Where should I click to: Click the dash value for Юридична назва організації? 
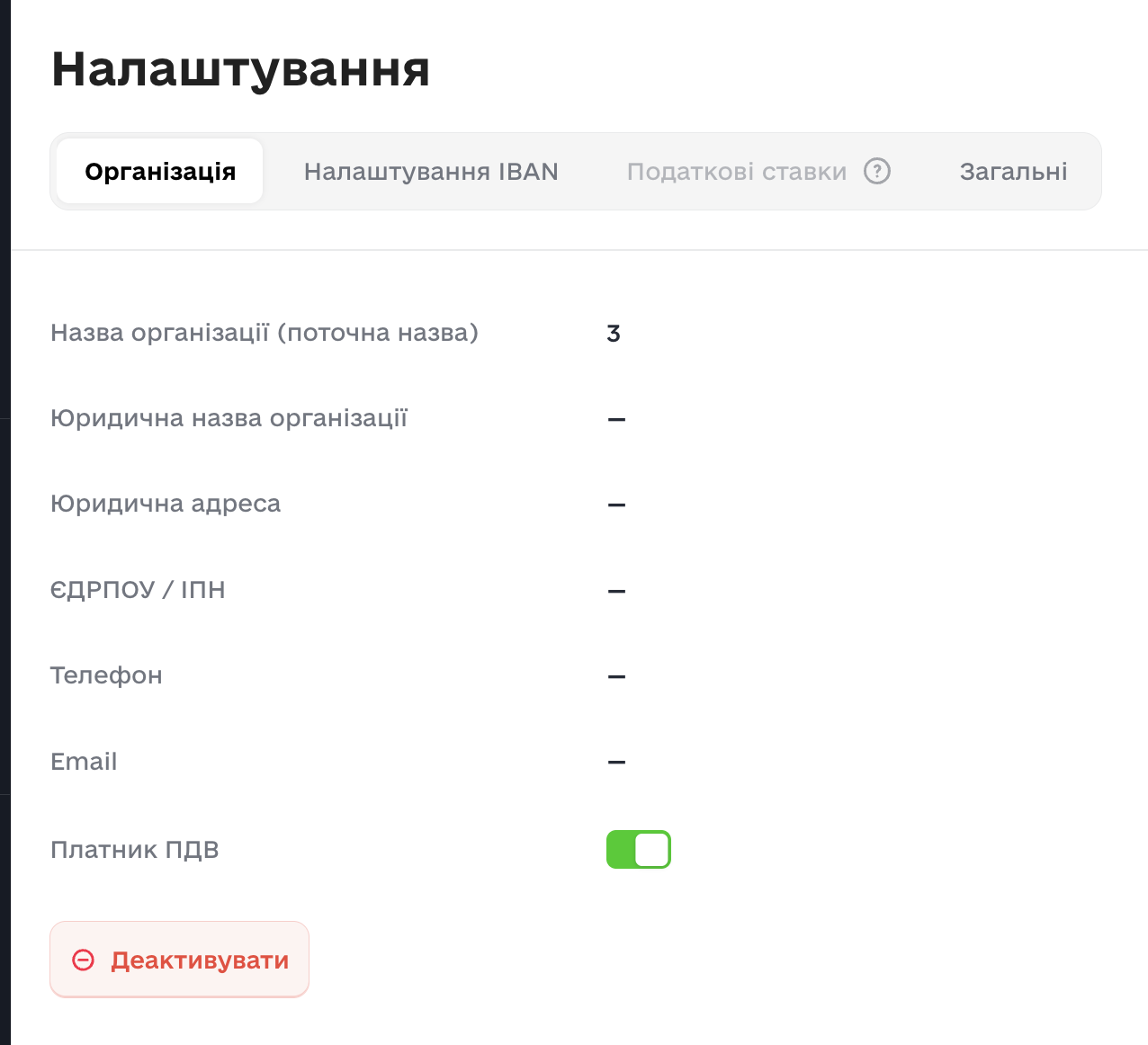(616, 419)
